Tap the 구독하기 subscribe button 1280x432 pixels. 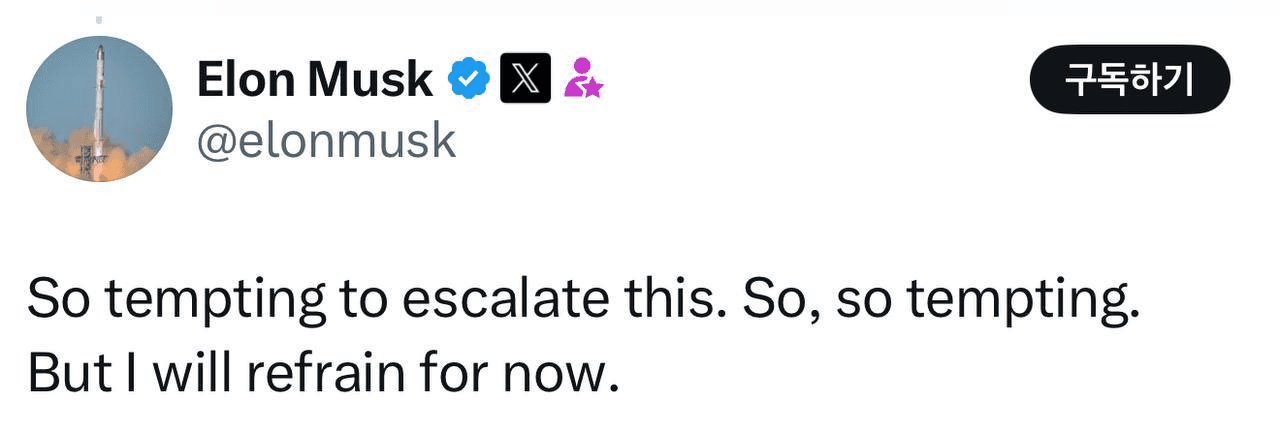(x=1129, y=79)
